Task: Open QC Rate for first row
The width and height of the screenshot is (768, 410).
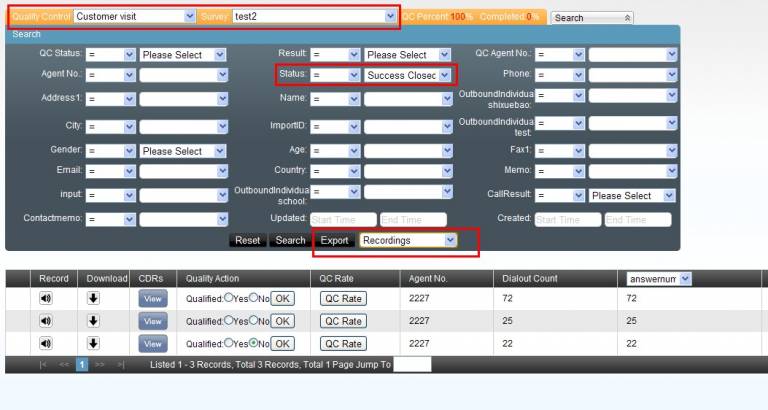Action: point(342,298)
